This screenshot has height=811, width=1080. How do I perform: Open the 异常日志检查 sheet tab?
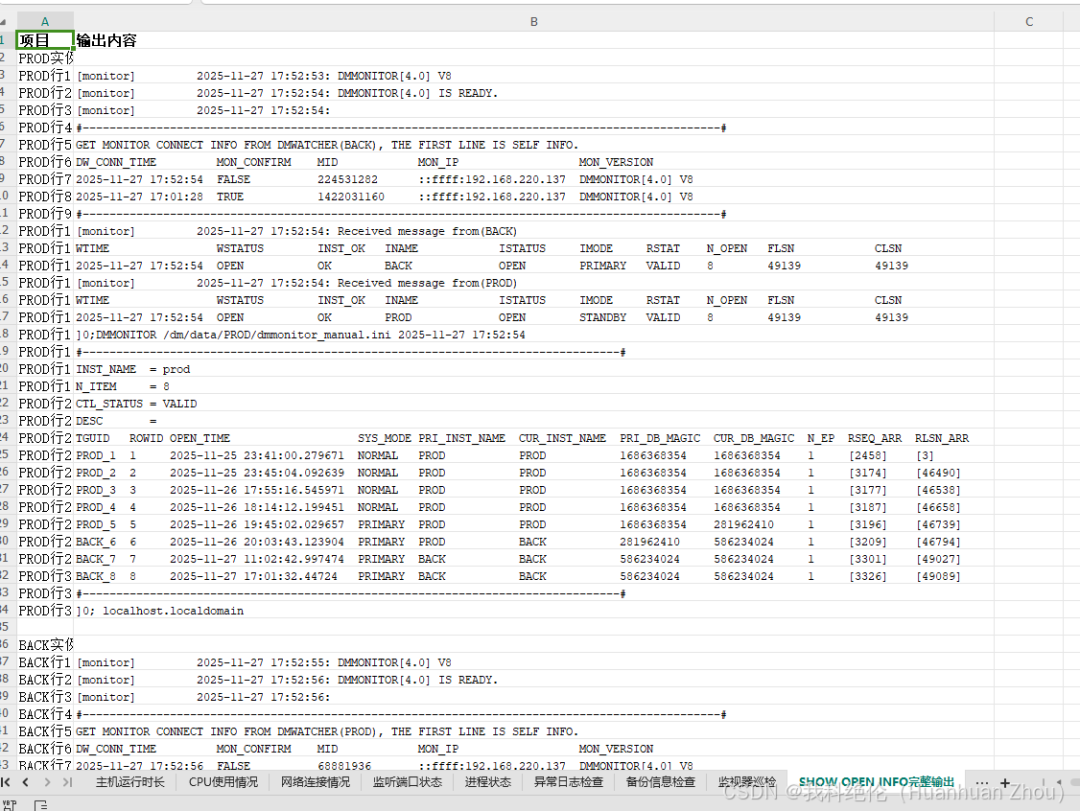click(568, 782)
